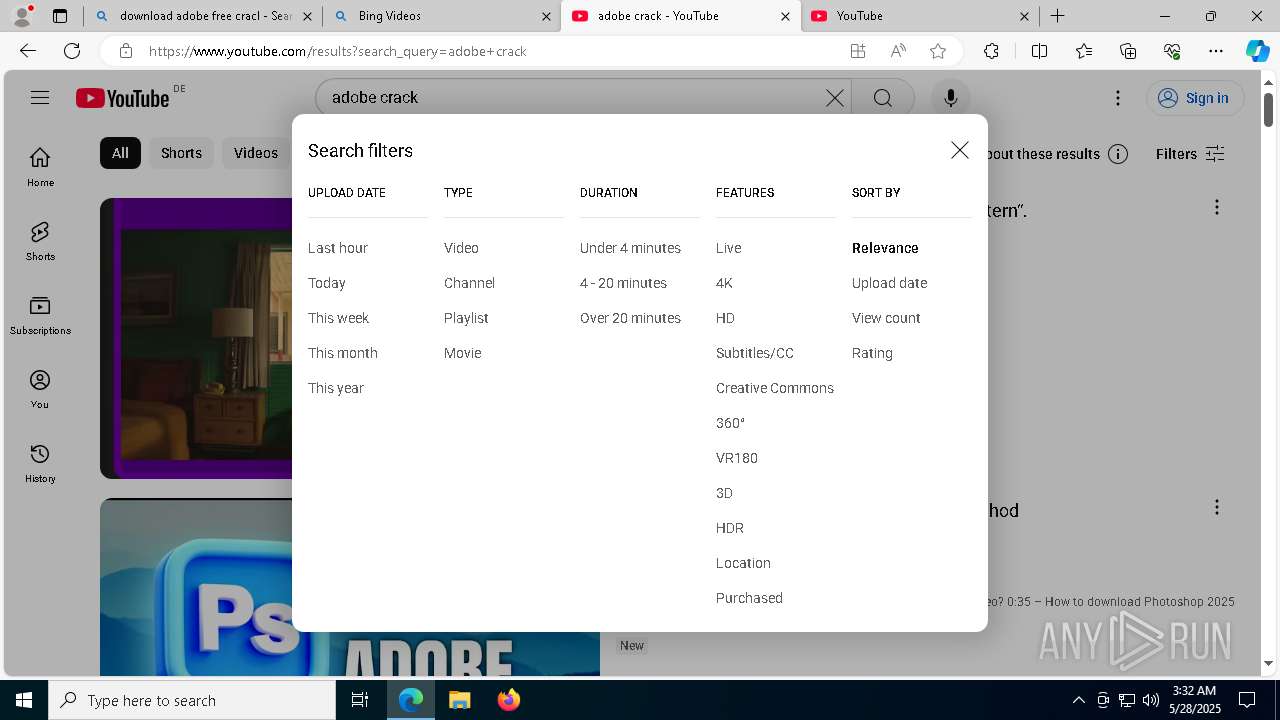Viewport: 1280px width, 720px height.
Task: Choose duration '4 - 20 minutes'
Action: (623, 283)
